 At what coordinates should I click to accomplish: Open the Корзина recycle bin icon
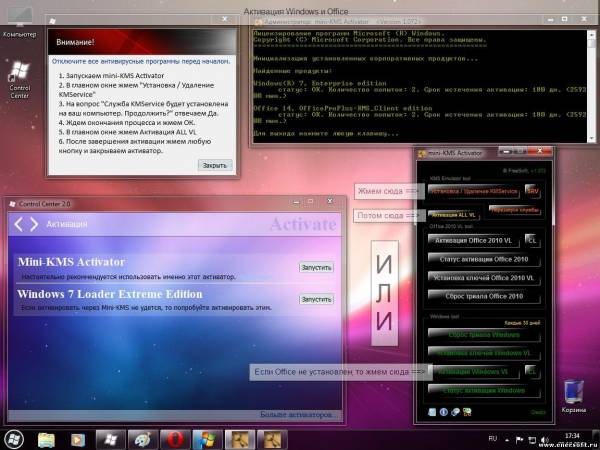click(573, 396)
